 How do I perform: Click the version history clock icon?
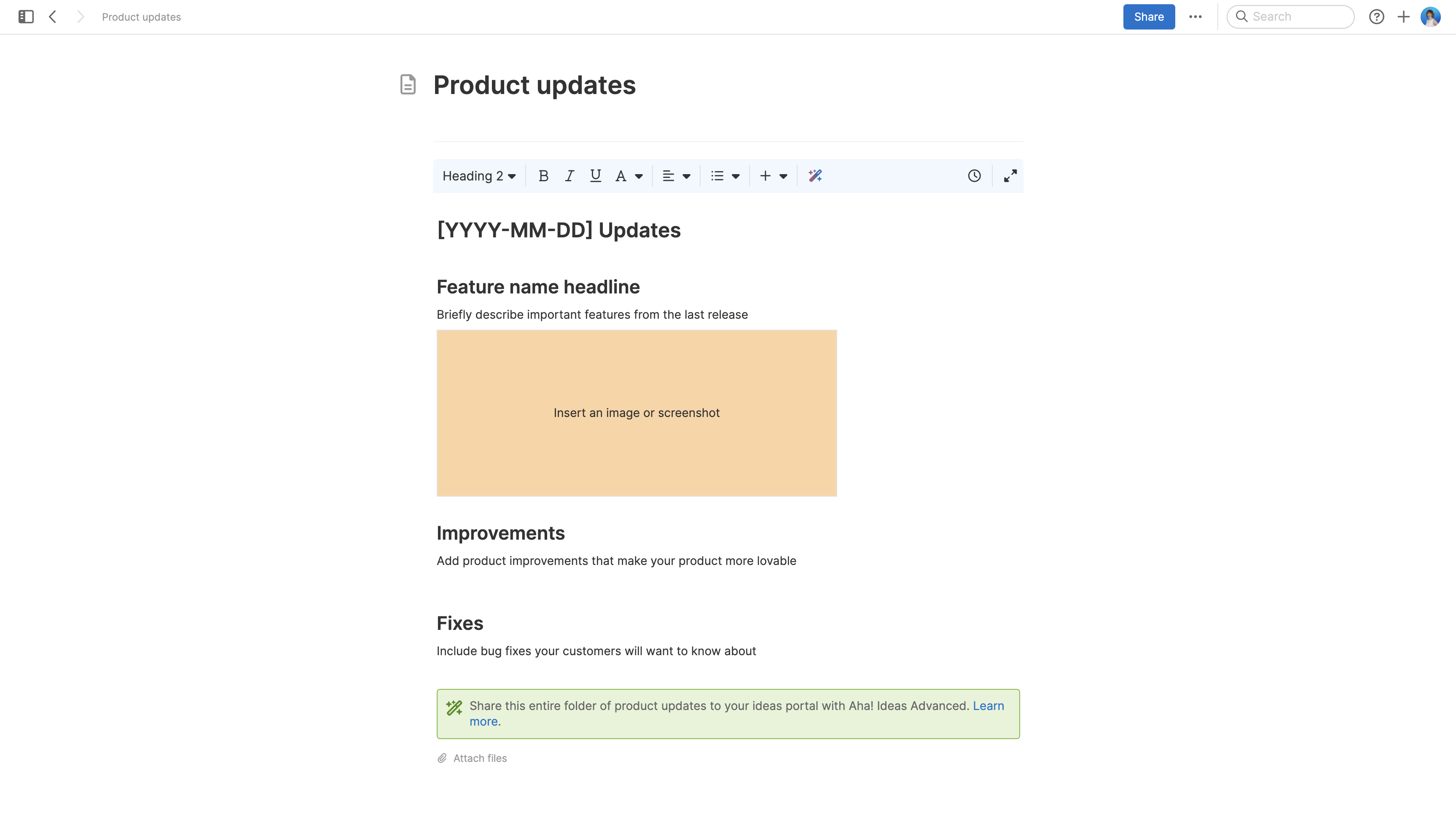click(974, 175)
